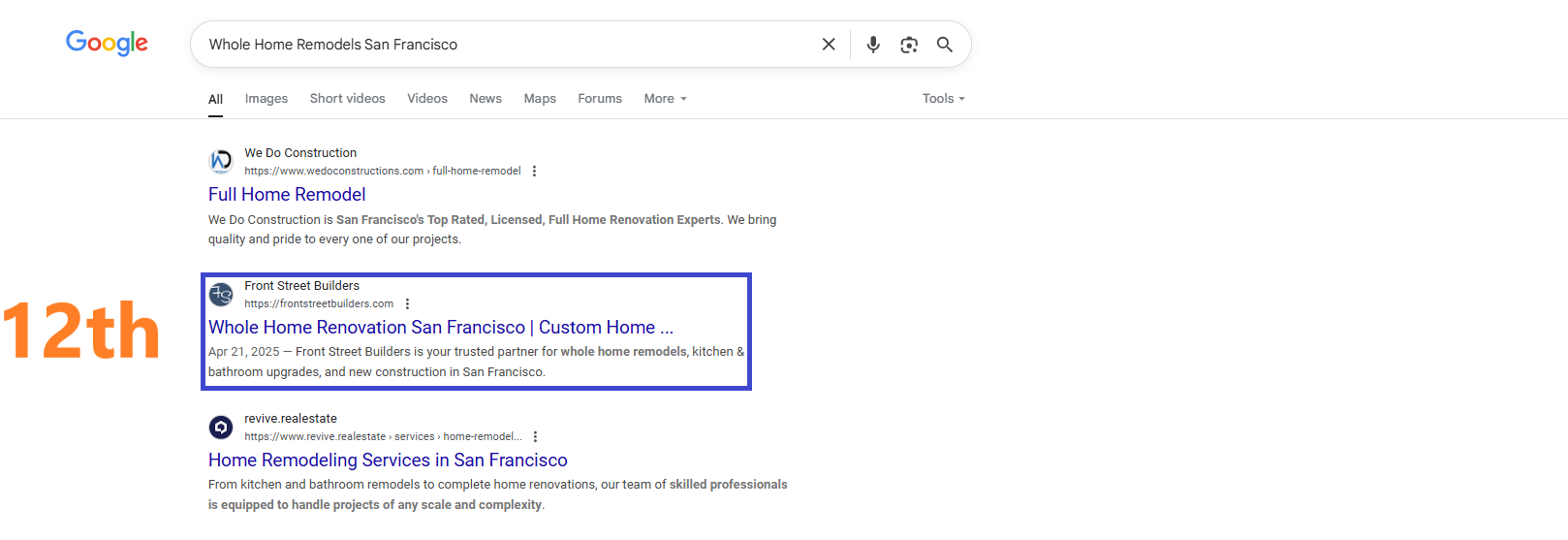Click the revive.realestate services URL breadcrumb

tap(383, 436)
